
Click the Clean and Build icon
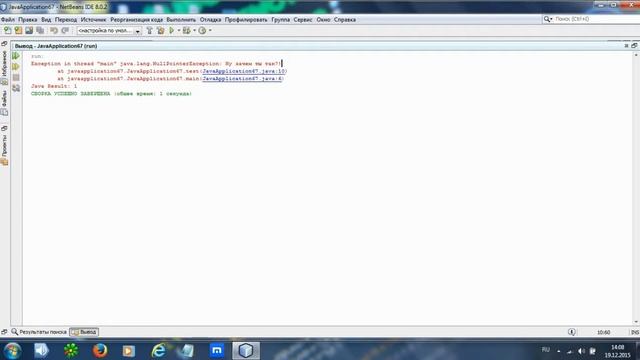(x=160, y=31)
